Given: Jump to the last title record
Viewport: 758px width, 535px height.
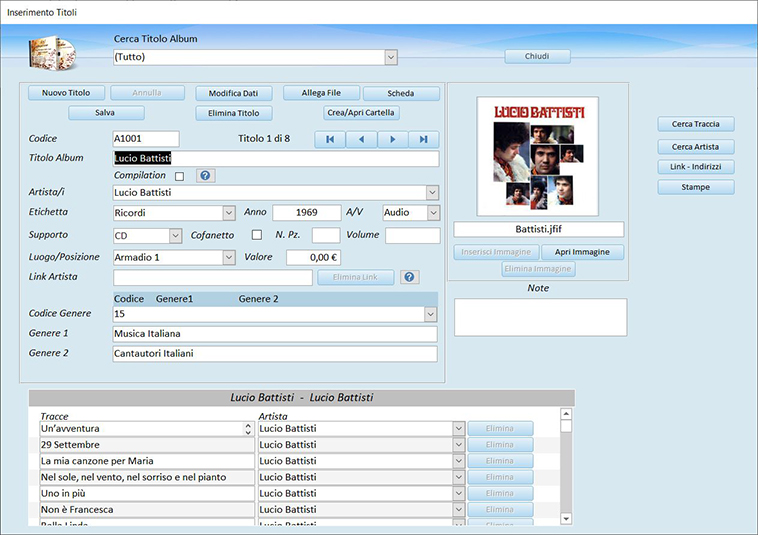Looking at the screenshot, I should tap(423, 139).
